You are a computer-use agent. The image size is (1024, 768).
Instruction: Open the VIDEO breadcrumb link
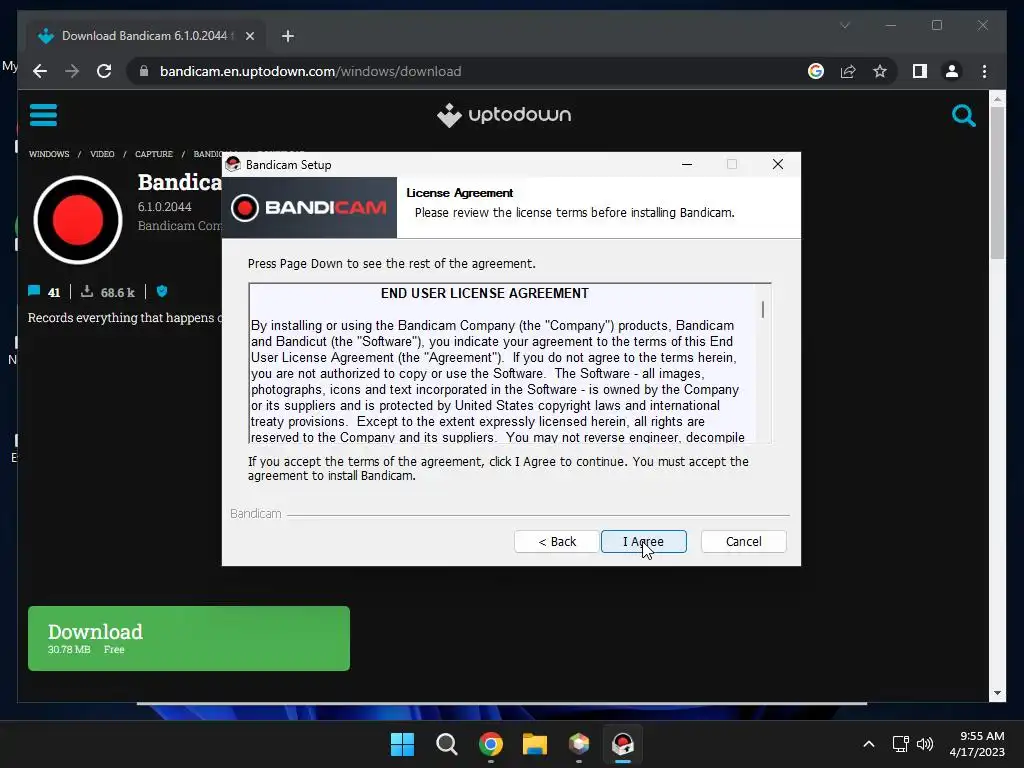pos(102,154)
